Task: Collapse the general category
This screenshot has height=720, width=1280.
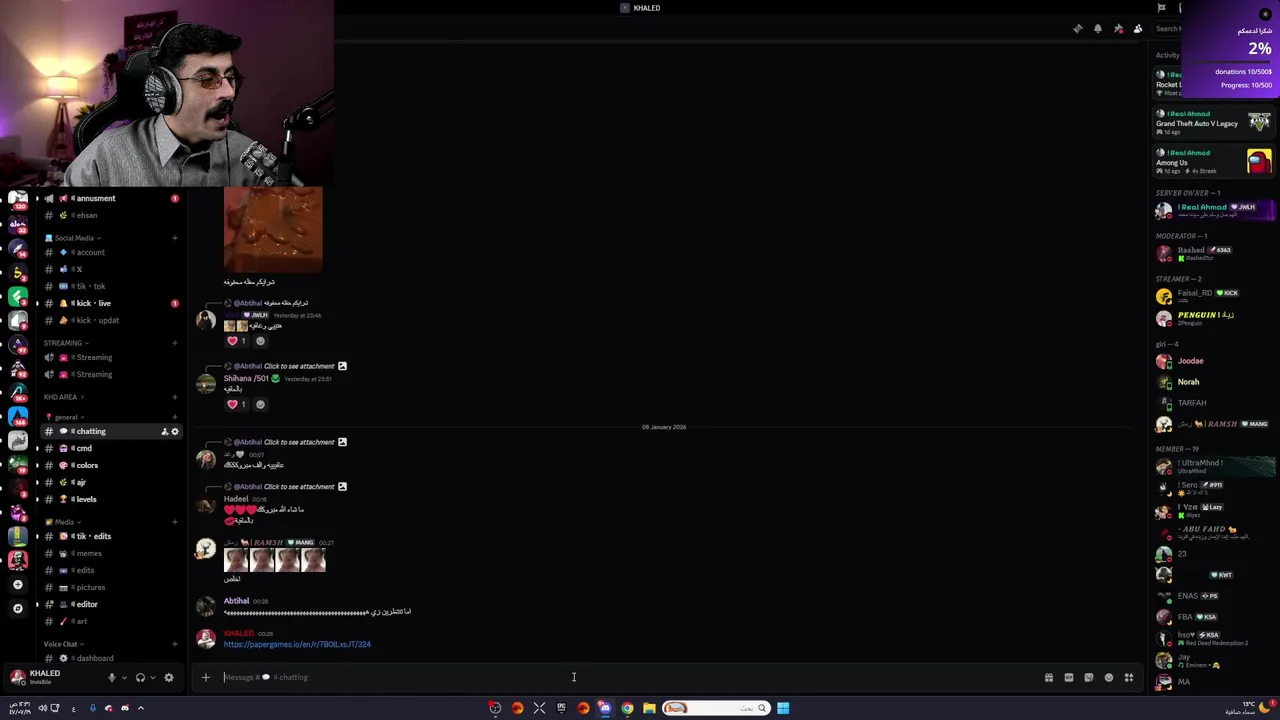Action: pos(66,417)
